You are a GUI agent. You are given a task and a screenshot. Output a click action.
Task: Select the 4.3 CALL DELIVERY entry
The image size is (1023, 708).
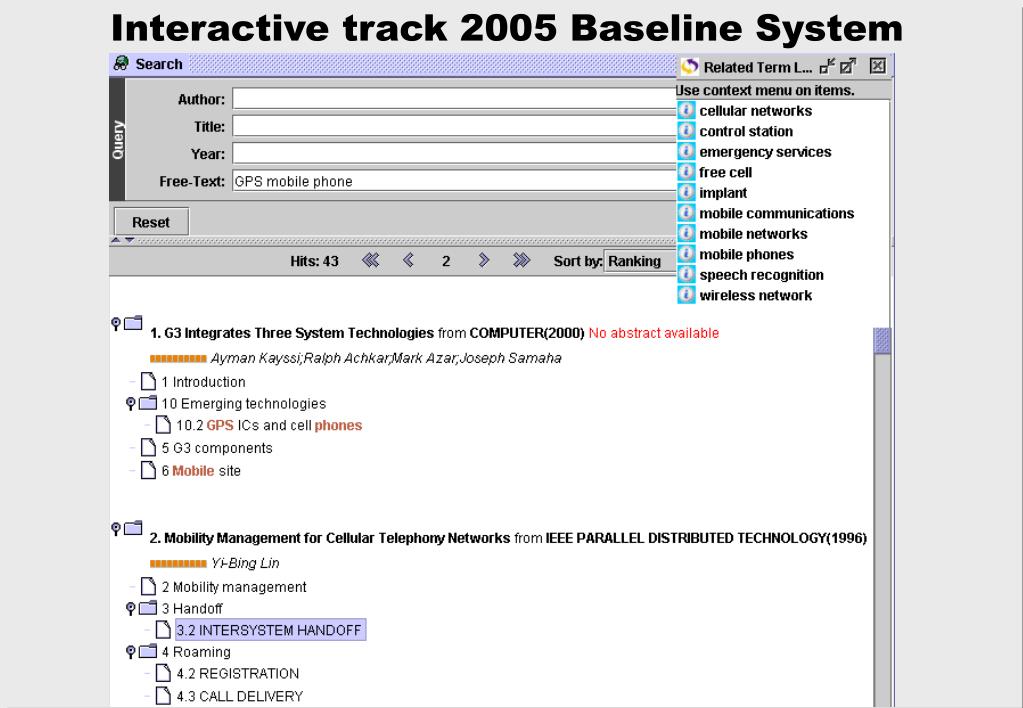click(240, 696)
